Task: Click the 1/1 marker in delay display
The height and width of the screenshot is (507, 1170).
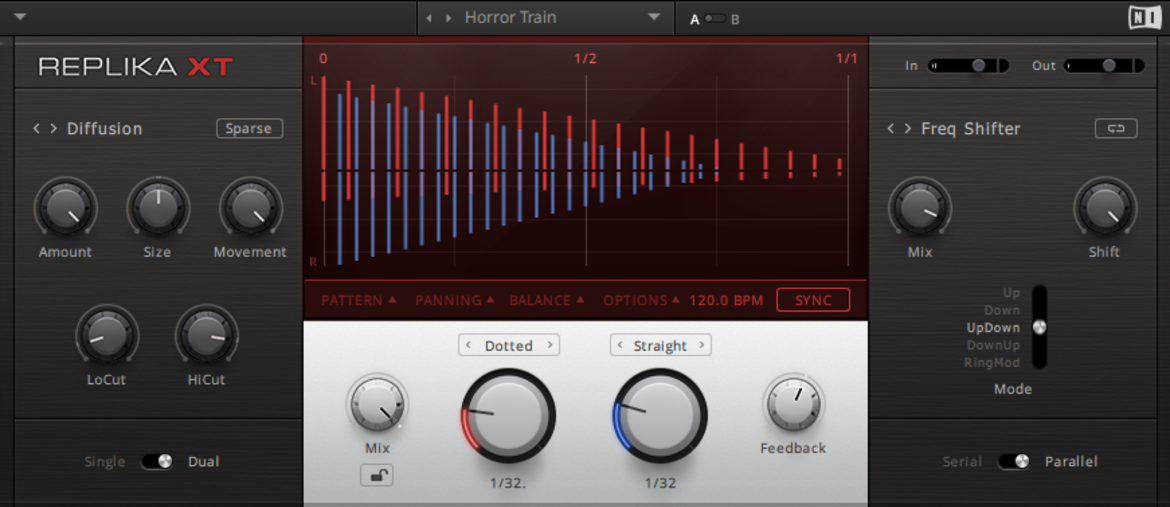Action: 847,59
